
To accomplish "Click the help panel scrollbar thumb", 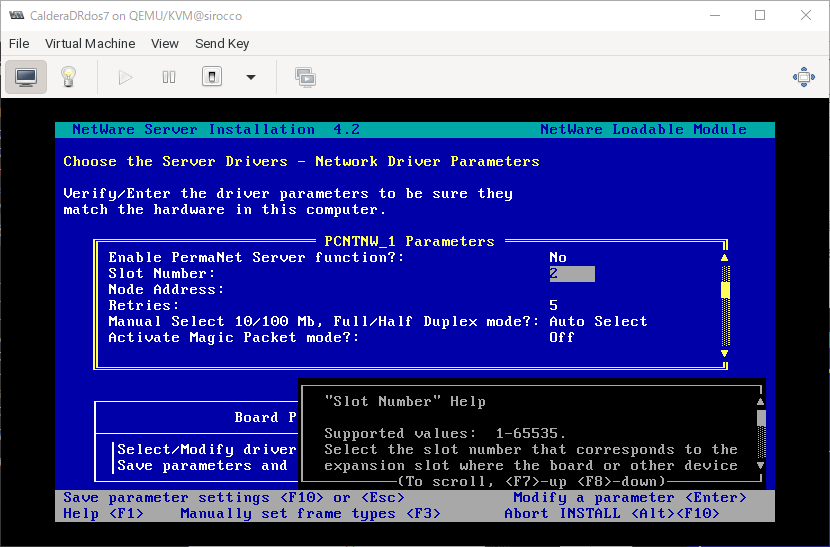I will pyautogui.click(x=761, y=418).
